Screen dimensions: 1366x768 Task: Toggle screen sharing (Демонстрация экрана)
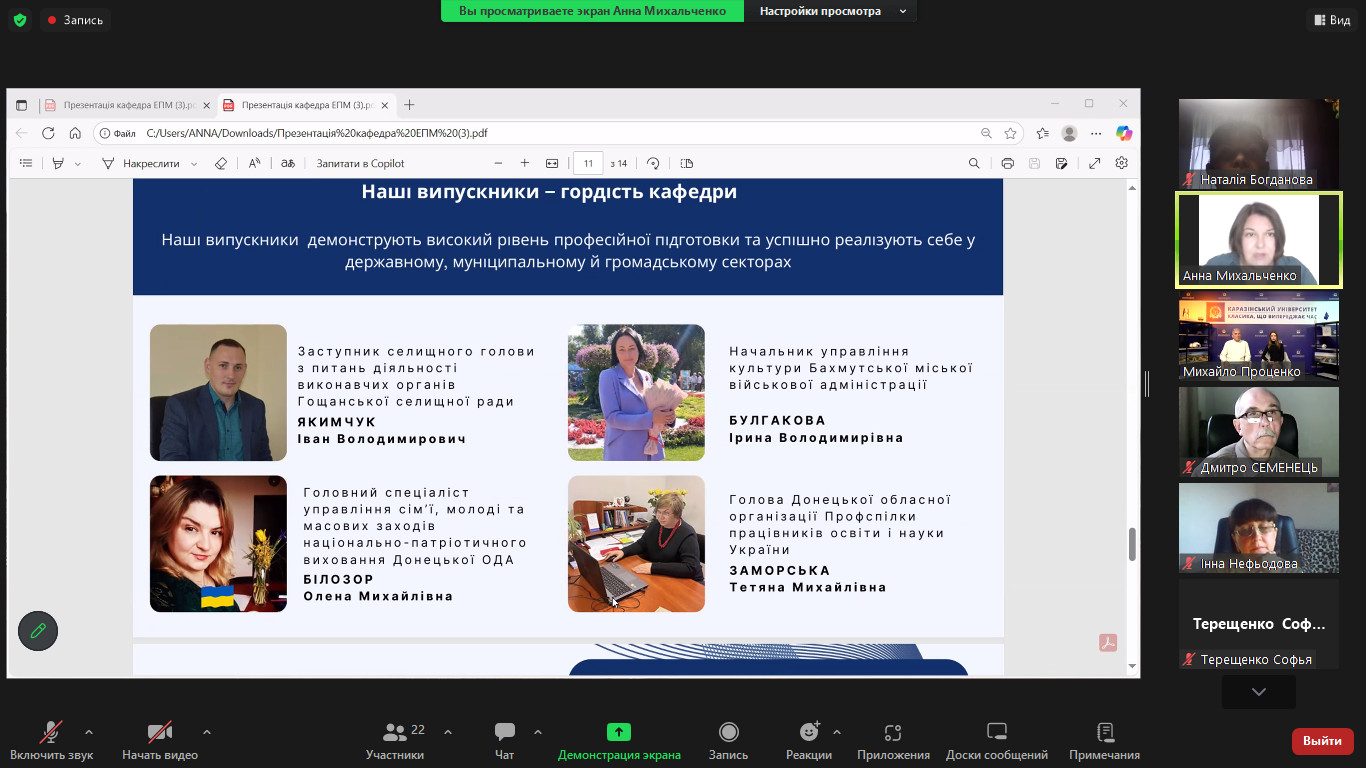coord(619,739)
